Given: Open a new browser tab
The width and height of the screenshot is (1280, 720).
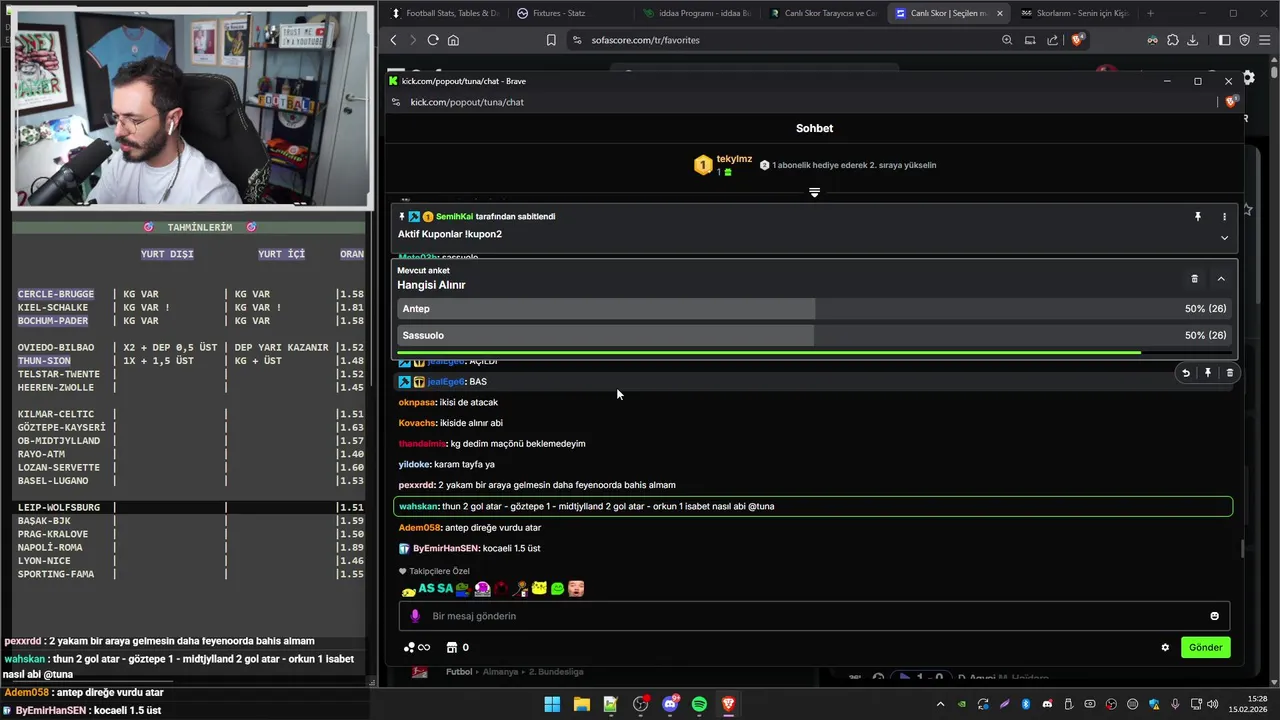Looking at the screenshot, I should click(1150, 13).
